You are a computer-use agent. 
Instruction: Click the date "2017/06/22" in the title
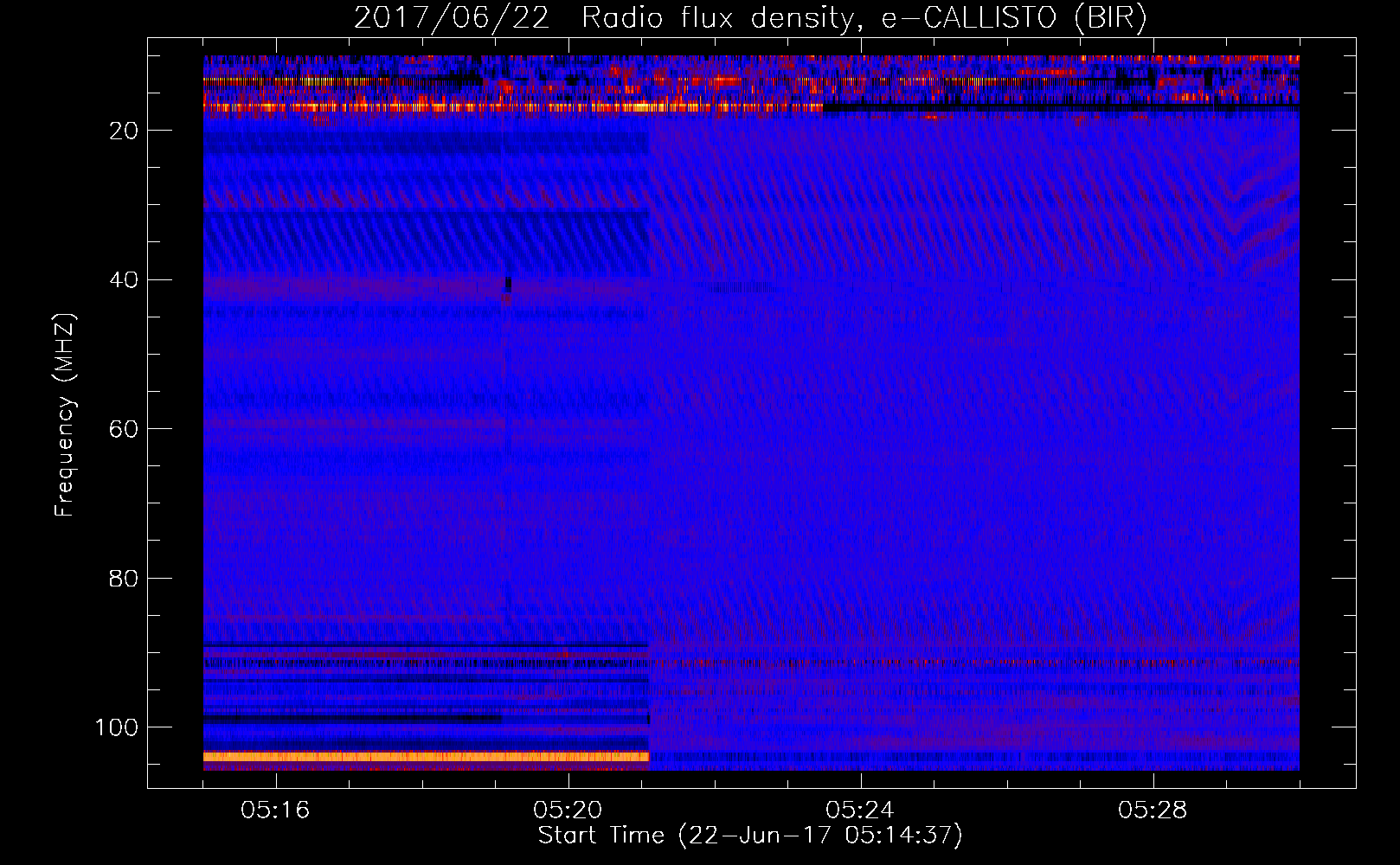click(x=451, y=17)
